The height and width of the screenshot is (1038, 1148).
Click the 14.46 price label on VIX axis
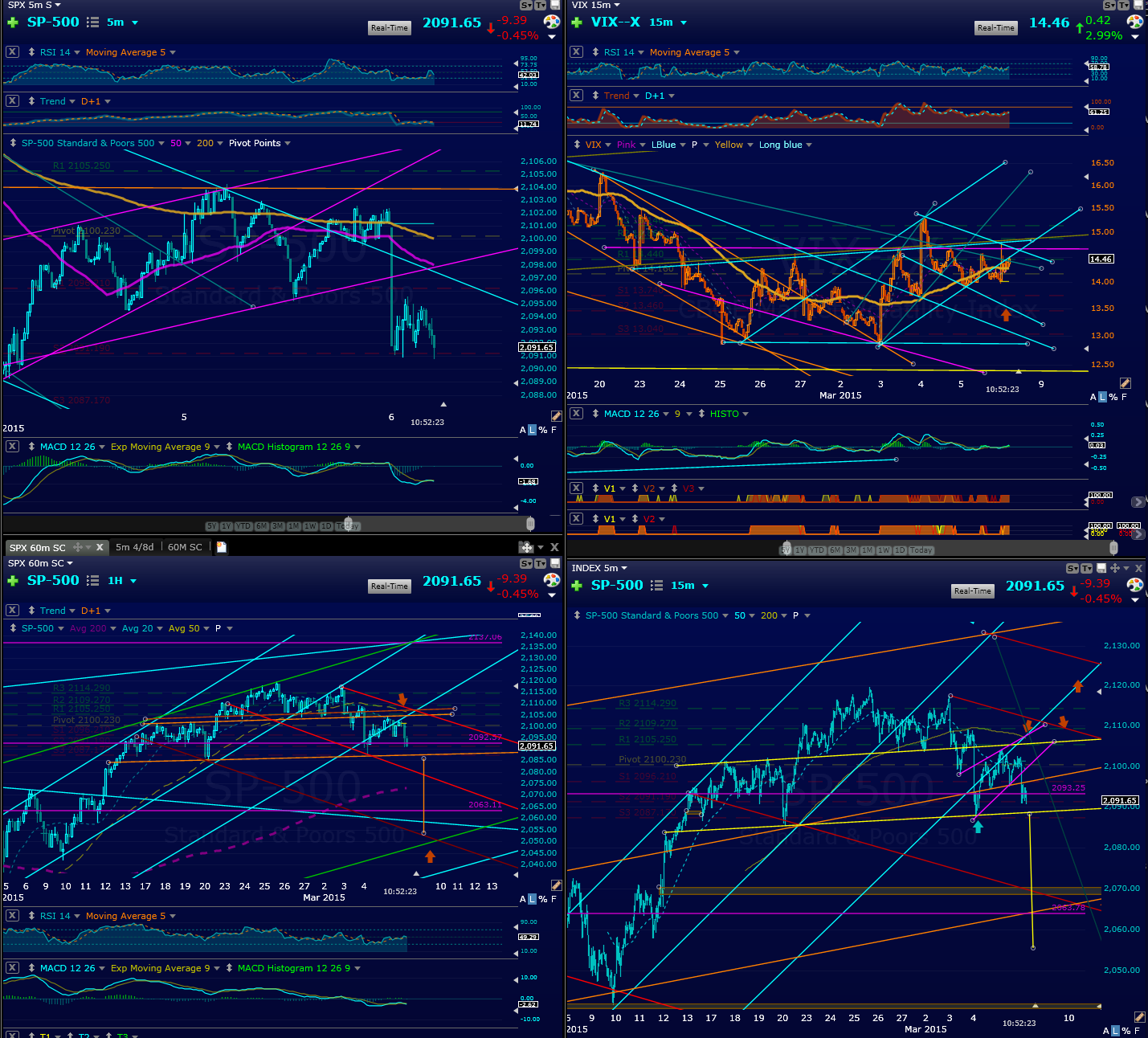pyautogui.click(x=1101, y=259)
